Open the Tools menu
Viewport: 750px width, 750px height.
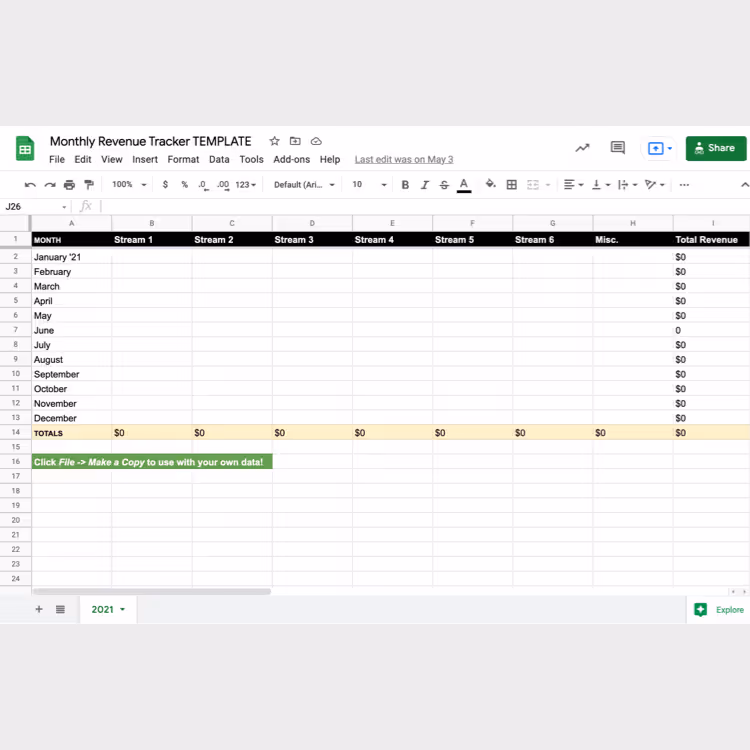click(x=252, y=160)
